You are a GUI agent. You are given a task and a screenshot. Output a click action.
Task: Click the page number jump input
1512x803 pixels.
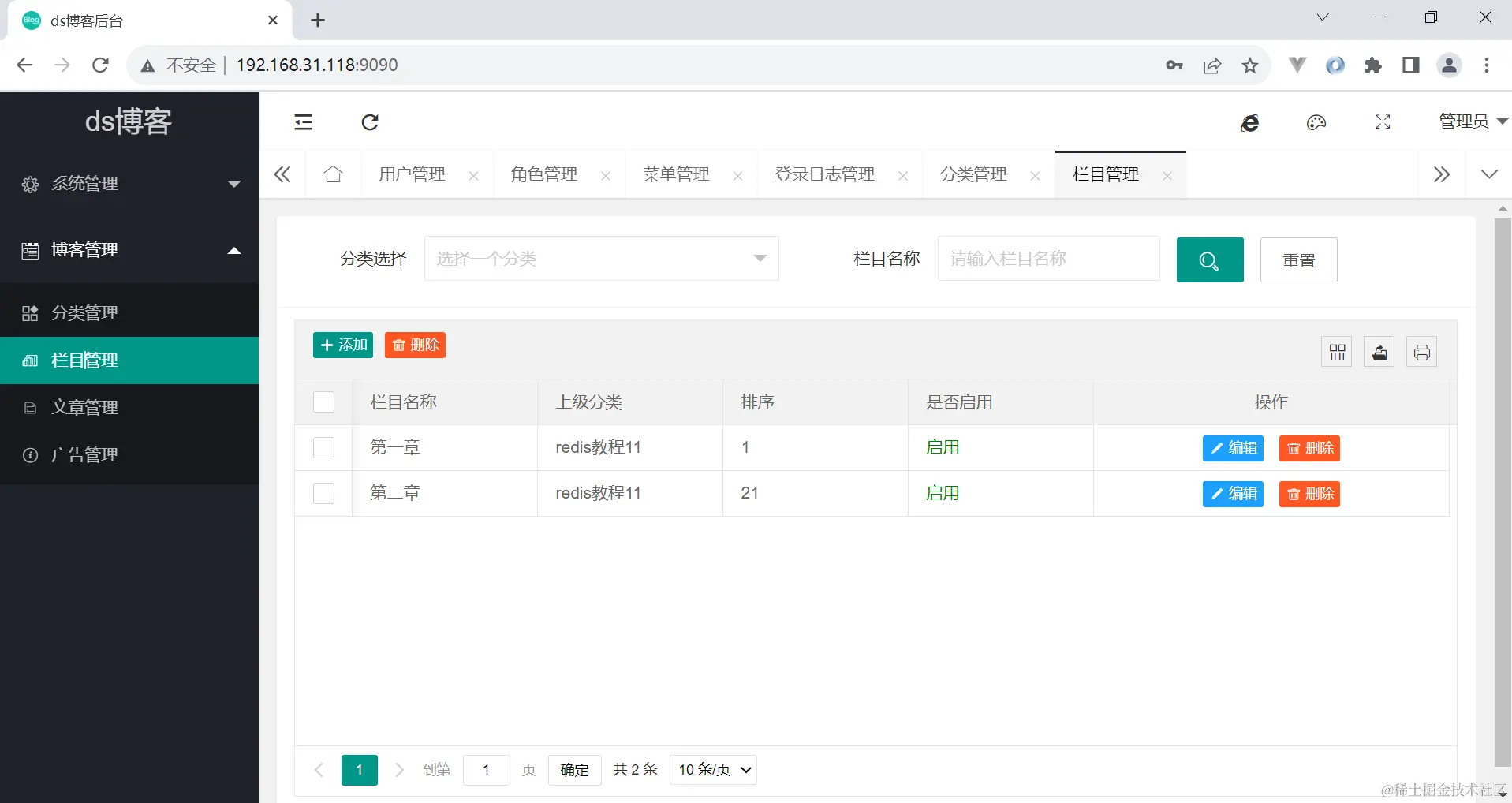486,770
